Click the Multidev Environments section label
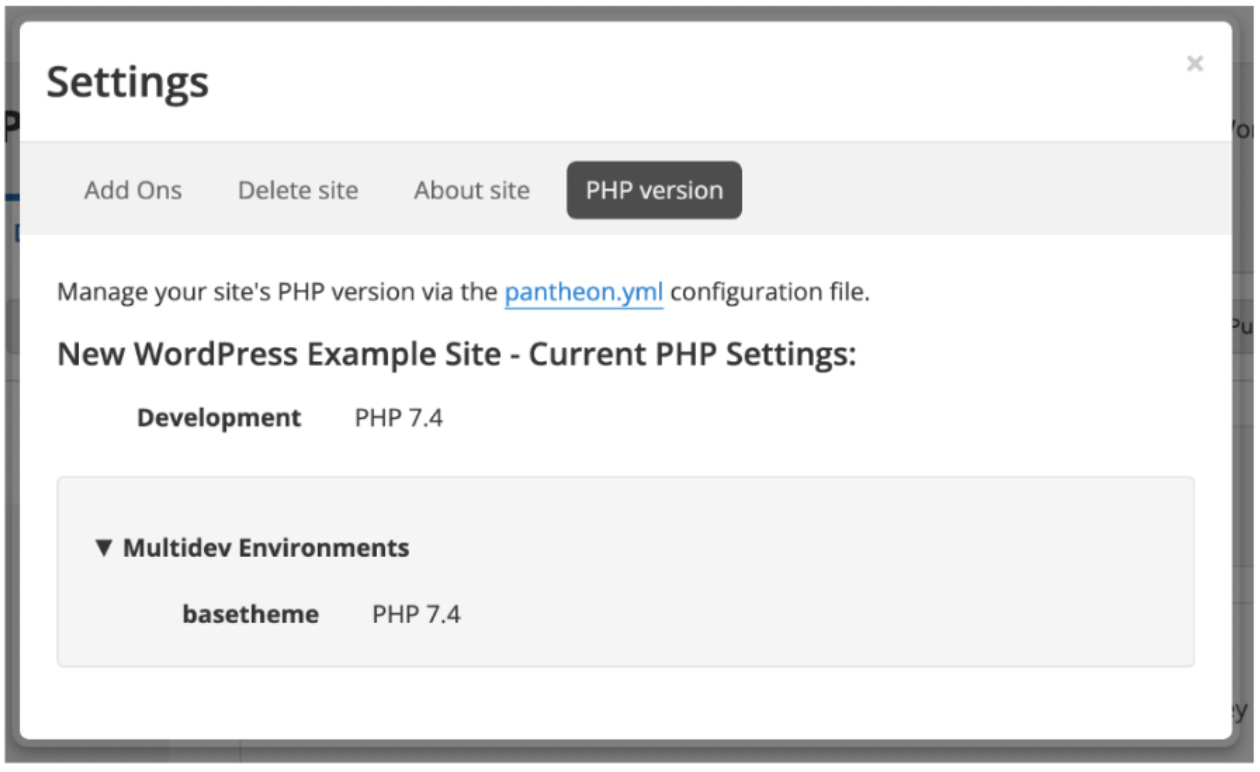Screen dimensions: 1260x772 [x=266, y=548]
